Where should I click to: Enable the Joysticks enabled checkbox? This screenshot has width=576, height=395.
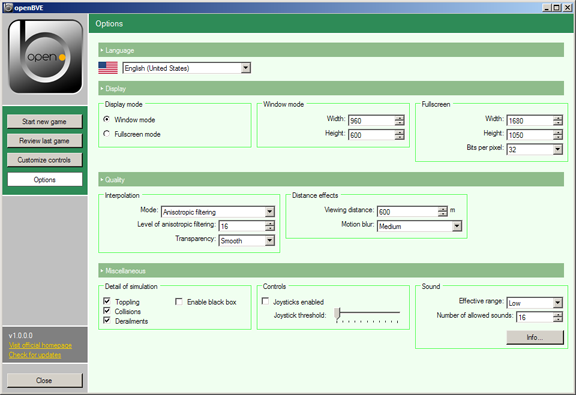(265, 301)
